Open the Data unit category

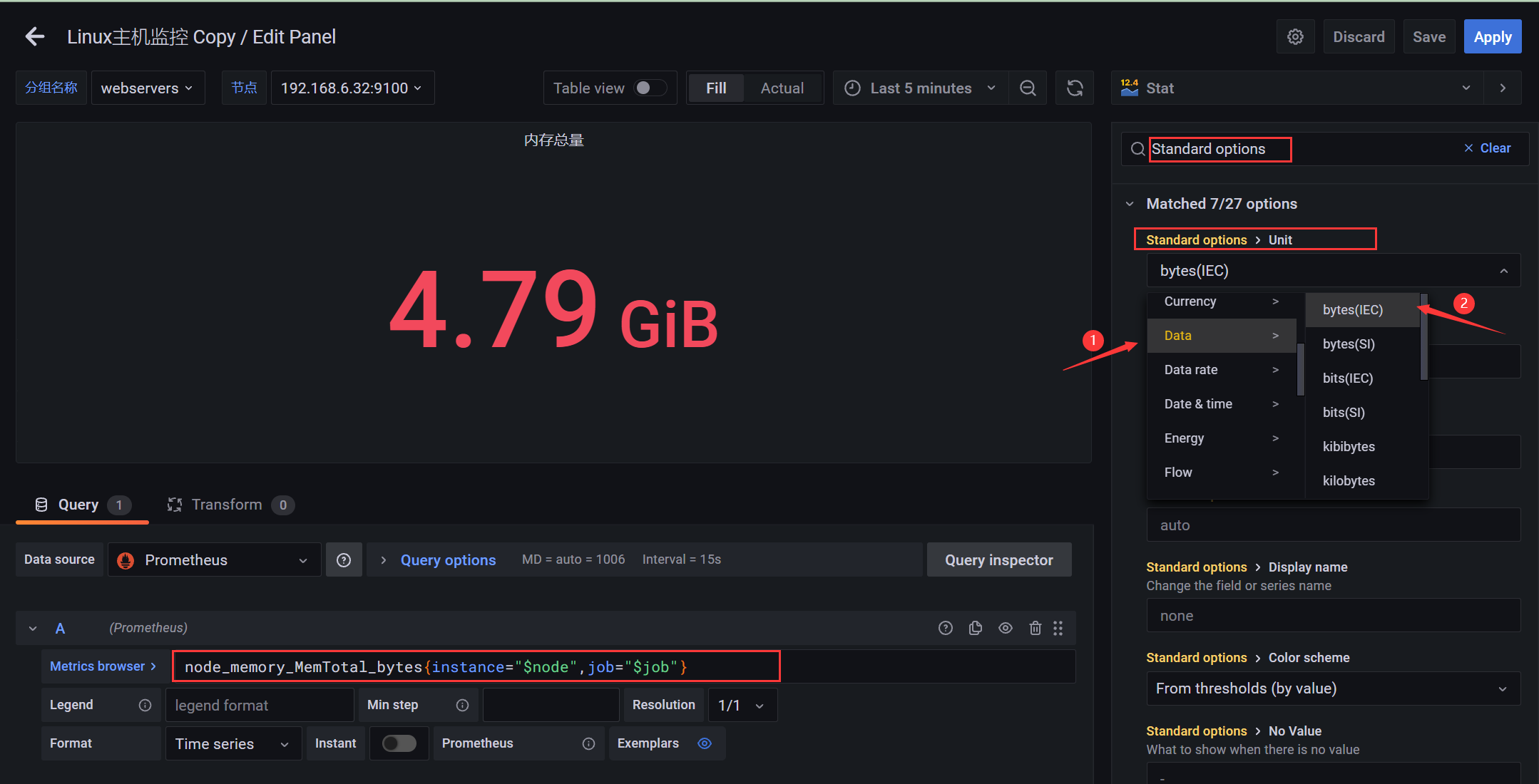coord(1222,336)
